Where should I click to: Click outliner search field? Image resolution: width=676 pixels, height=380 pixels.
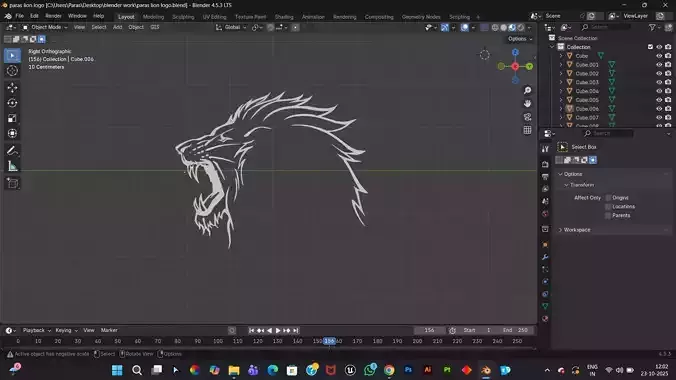point(606,27)
